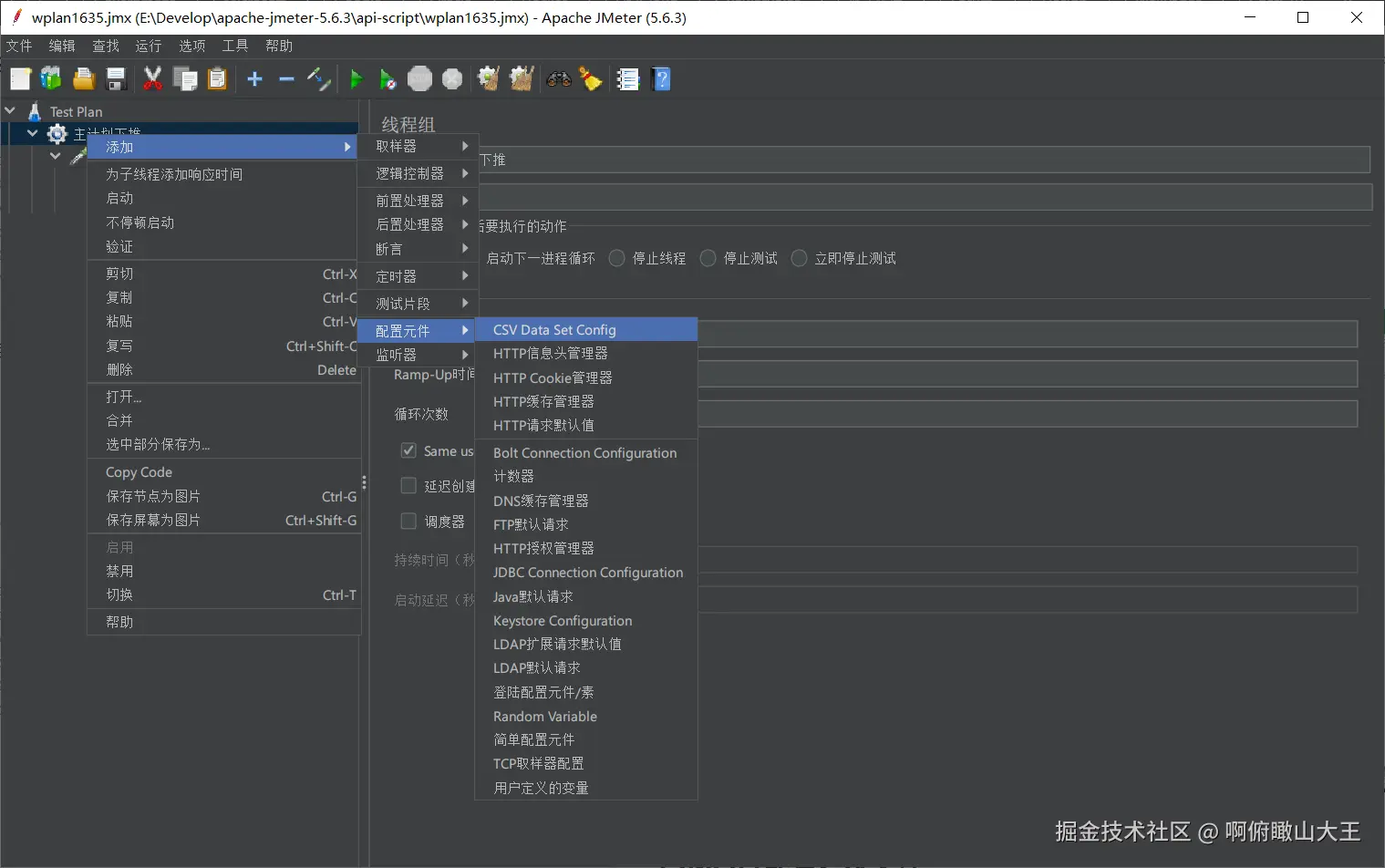Collapse the child node chevron under thread group
The image size is (1385, 868).
point(56,157)
